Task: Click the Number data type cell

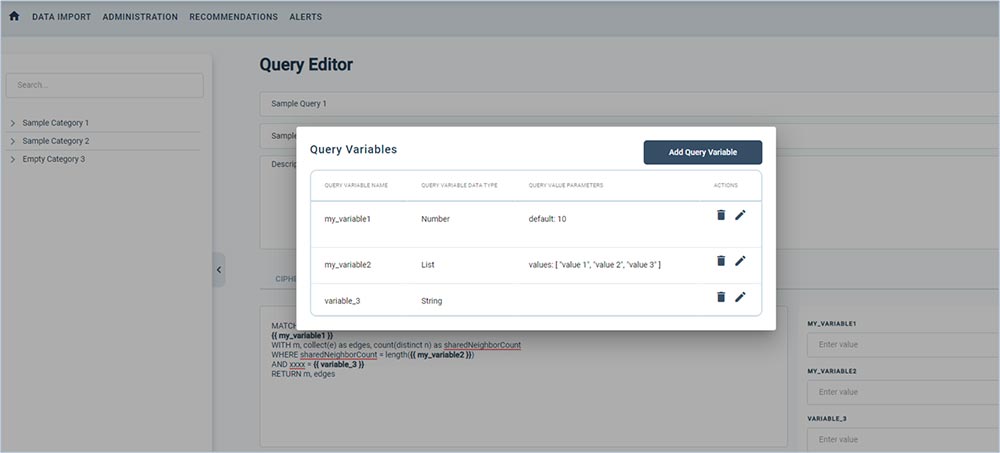Action: [436, 219]
